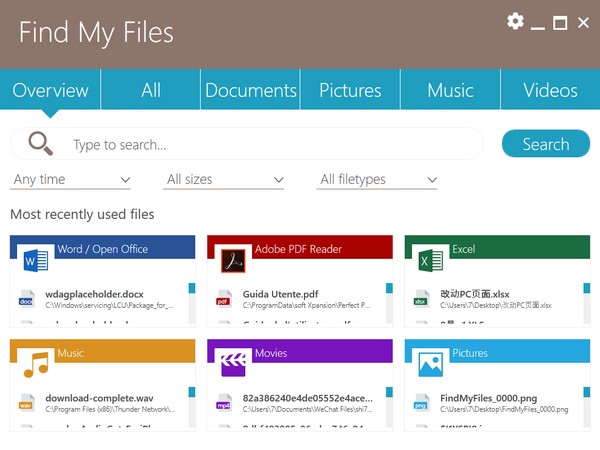The width and height of the screenshot is (600, 450).
Task: Expand the All sizes dropdown
Action: 223,179
